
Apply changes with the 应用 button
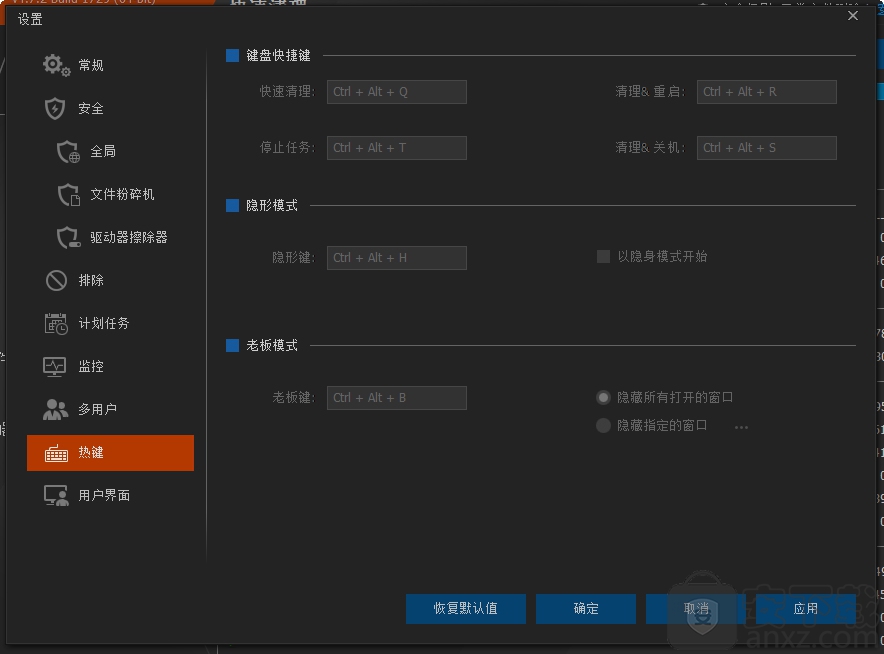806,609
